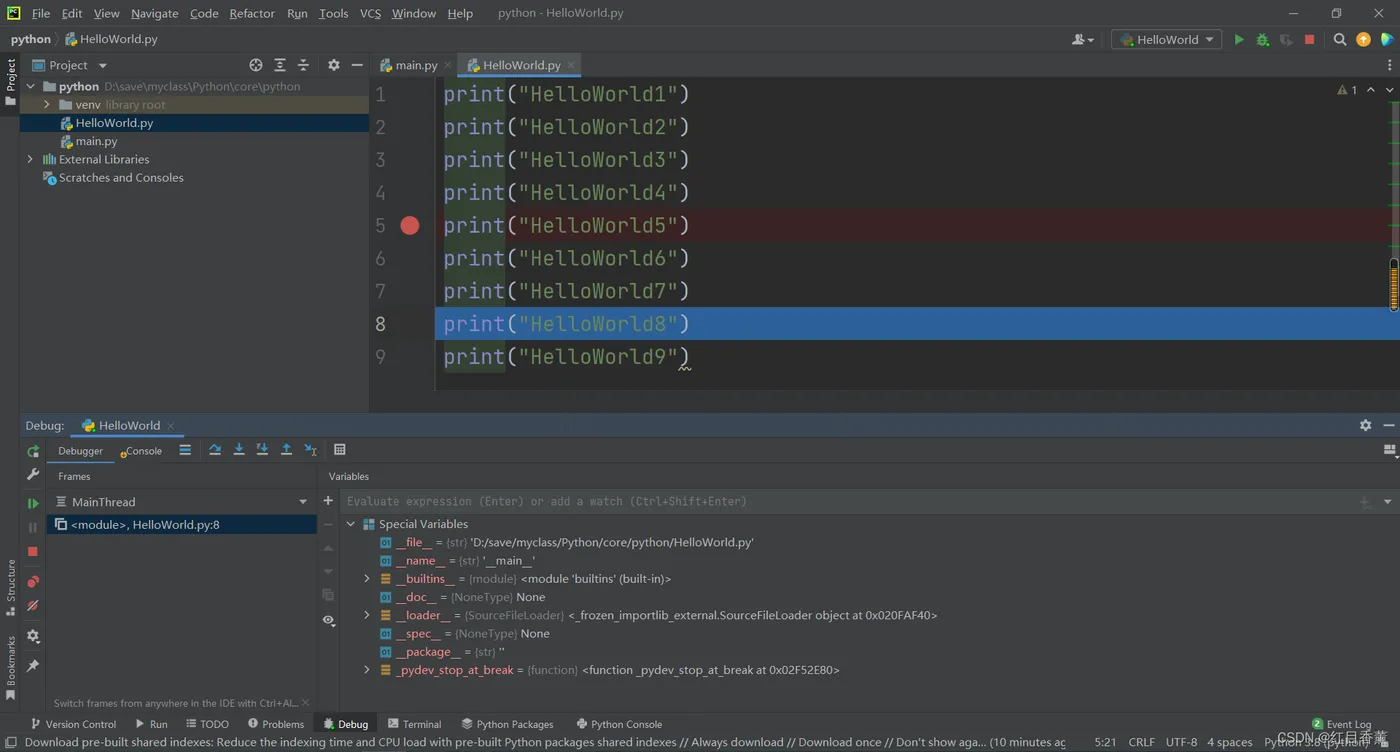Screen dimensions: 1400x752
Task: Click Run to Cursor icon
Action: 310,450
